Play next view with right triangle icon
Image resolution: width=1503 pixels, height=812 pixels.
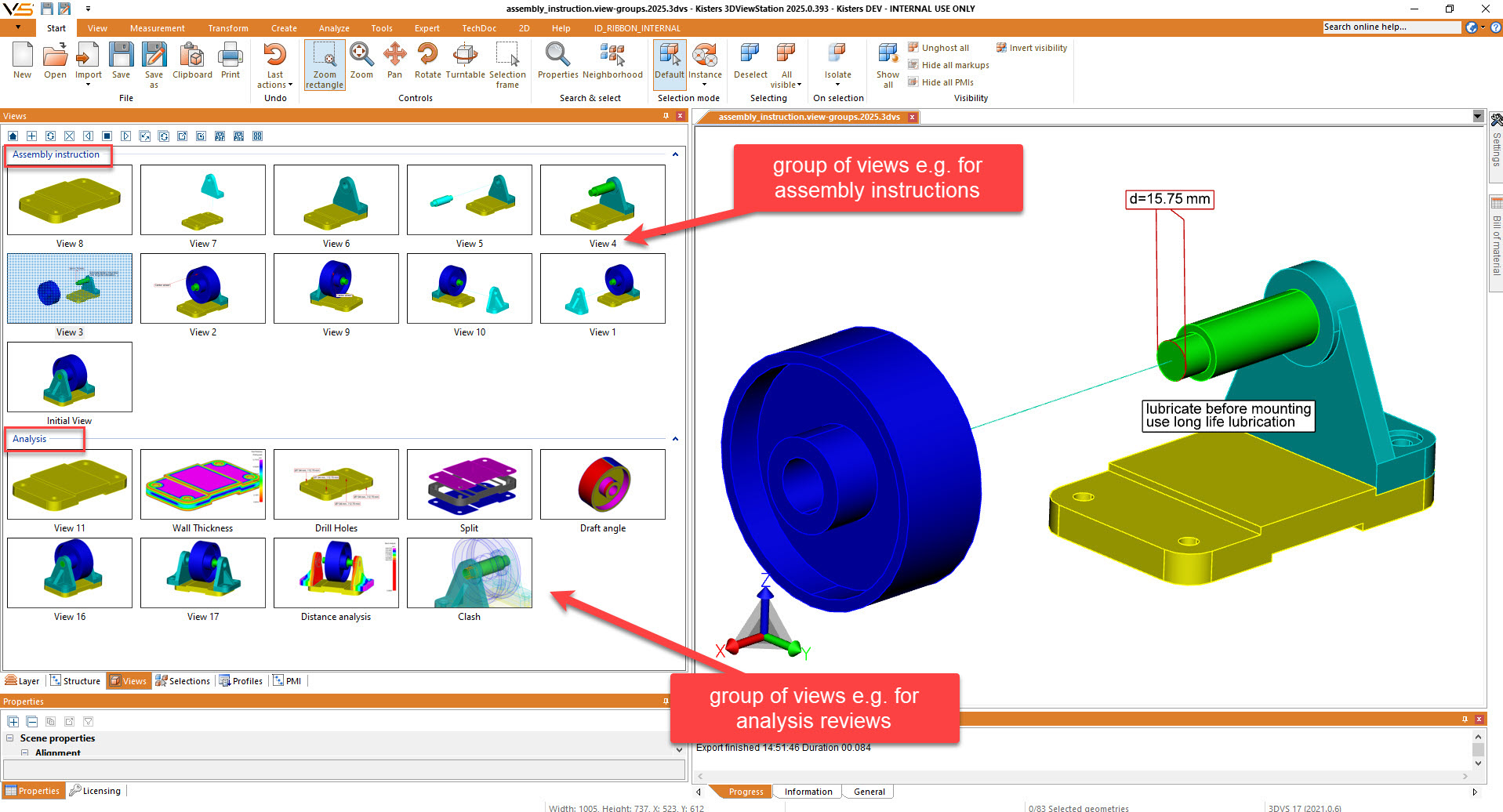pos(125,136)
